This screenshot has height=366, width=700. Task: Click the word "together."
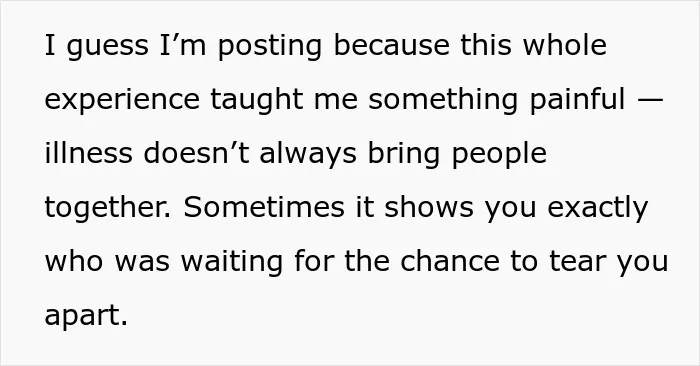point(108,208)
